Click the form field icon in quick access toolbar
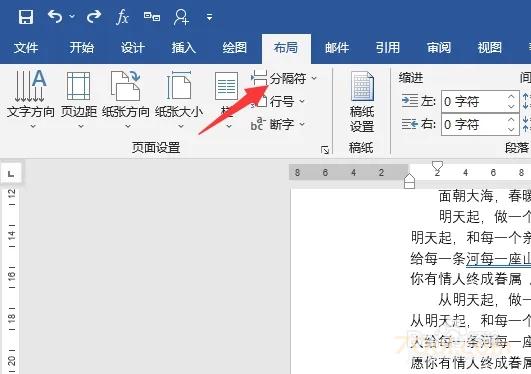Screen dimensions: 531x374 152,16
